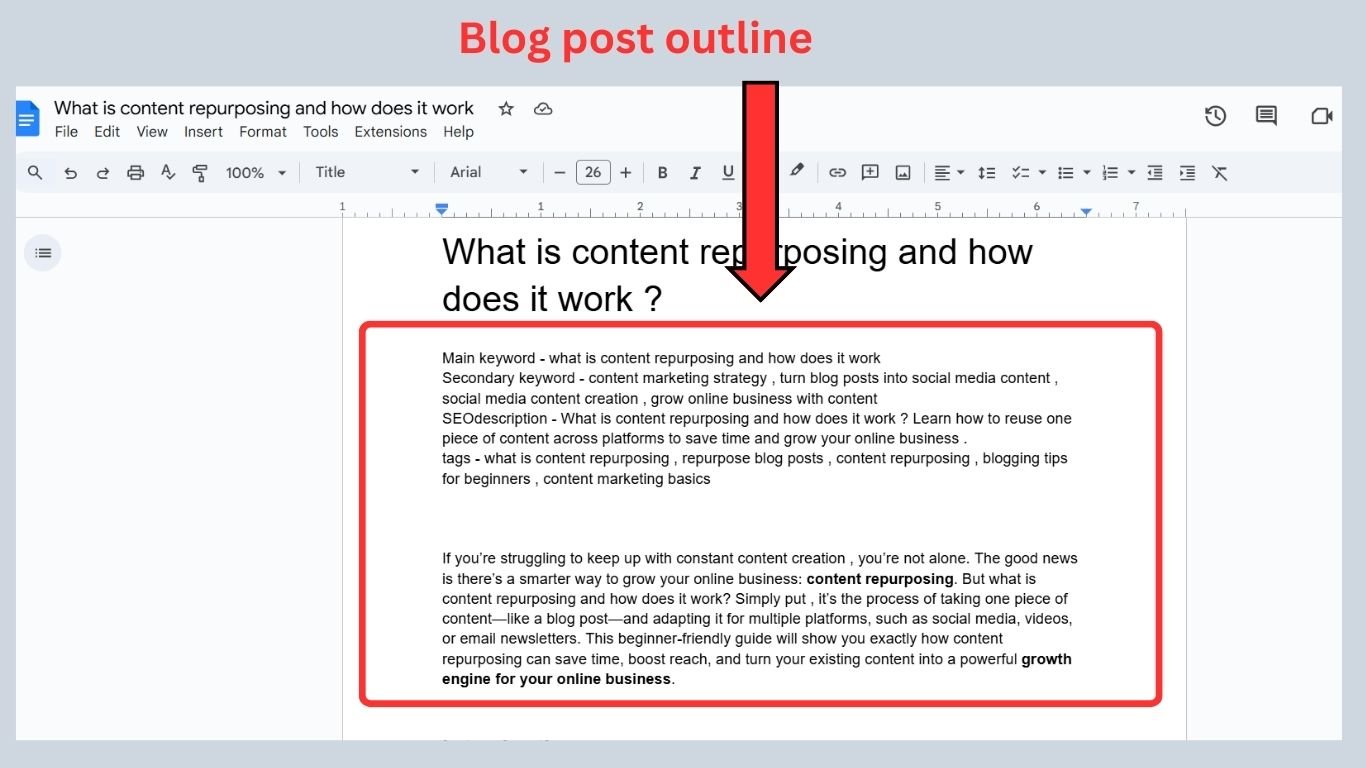Viewport: 1366px width, 768px height.
Task: Click paragraph starting "If you're struggling"
Action: coord(760,619)
